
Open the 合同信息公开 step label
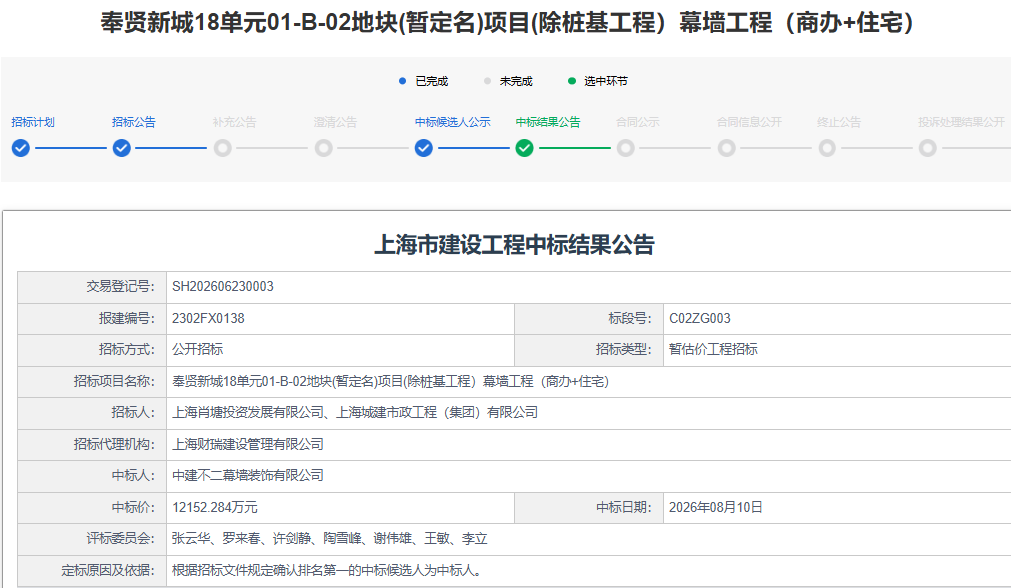point(749,122)
